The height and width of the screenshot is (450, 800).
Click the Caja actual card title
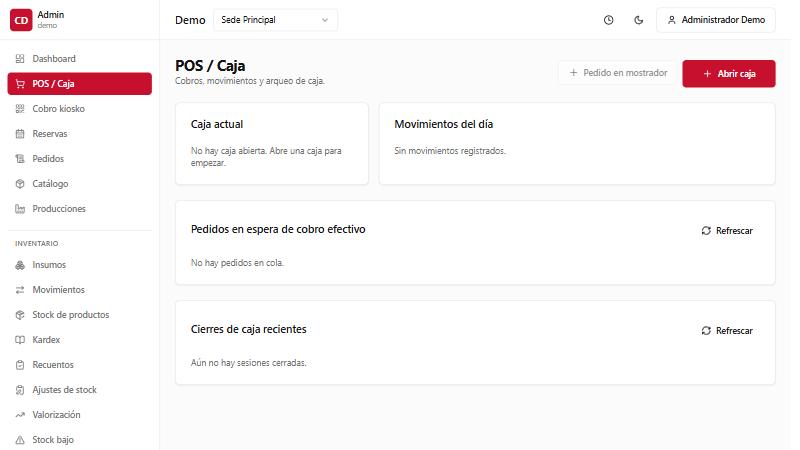217,124
